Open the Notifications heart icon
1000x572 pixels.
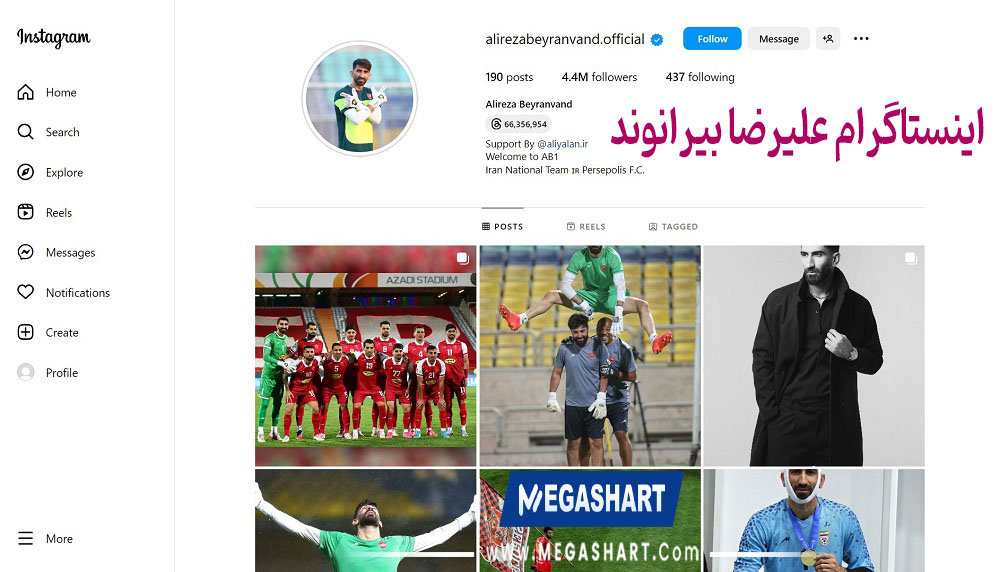click(26, 292)
